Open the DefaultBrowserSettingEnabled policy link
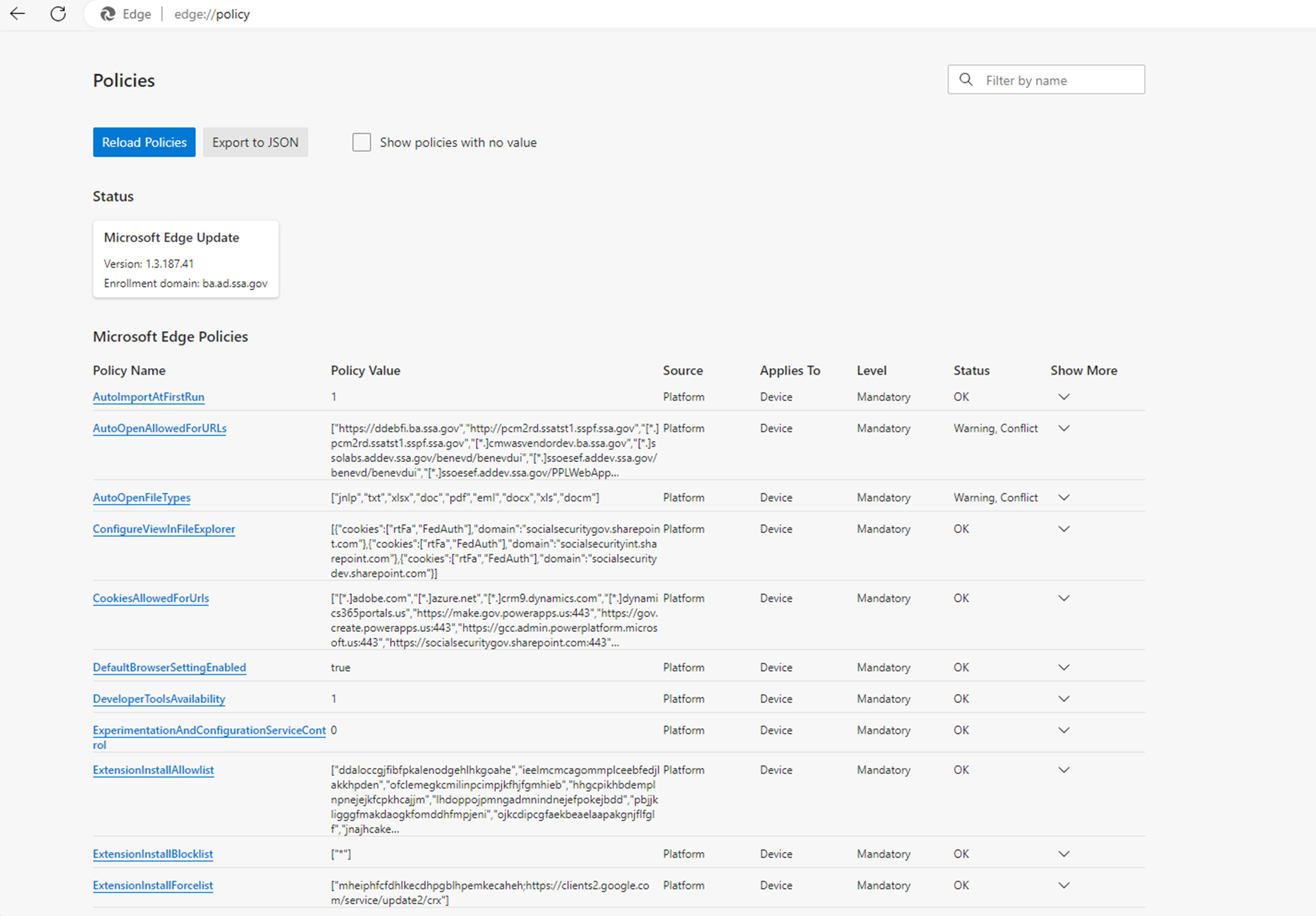 169,667
